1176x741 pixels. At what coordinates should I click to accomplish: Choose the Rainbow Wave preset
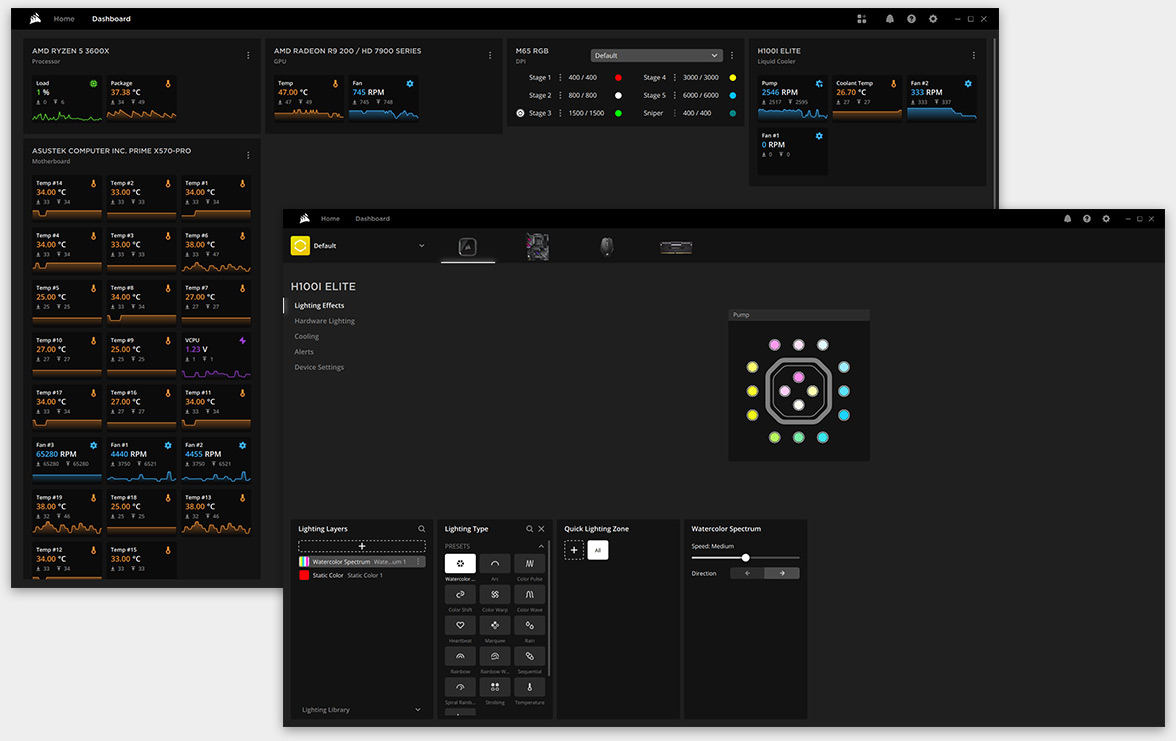pos(495,656)
